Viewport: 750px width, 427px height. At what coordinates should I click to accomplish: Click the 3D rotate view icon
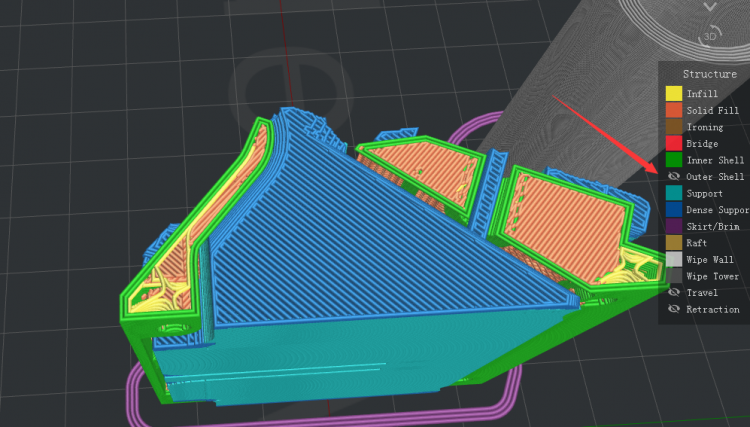pyautogui.click(x=710, y=36)
